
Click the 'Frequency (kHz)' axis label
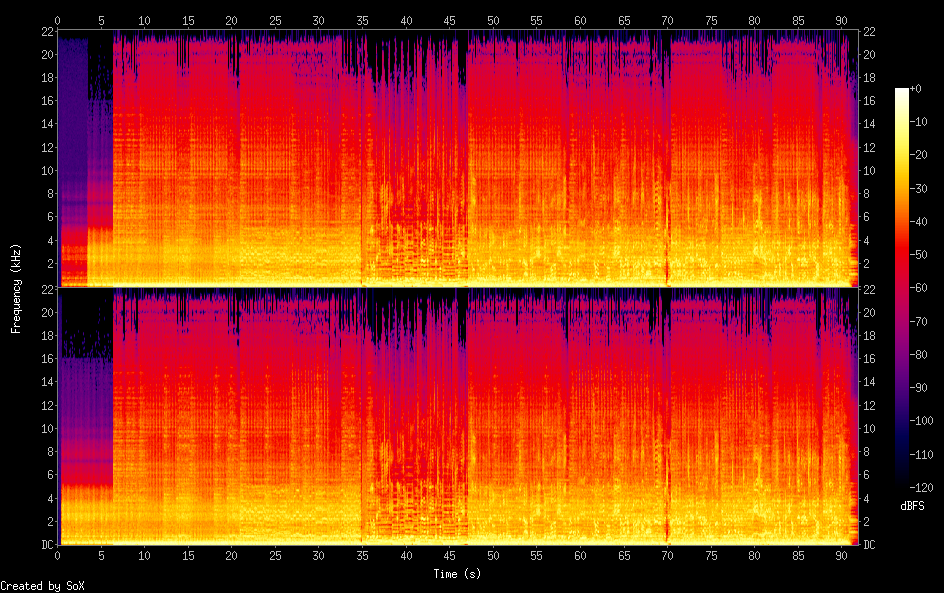tap(16, 288)
